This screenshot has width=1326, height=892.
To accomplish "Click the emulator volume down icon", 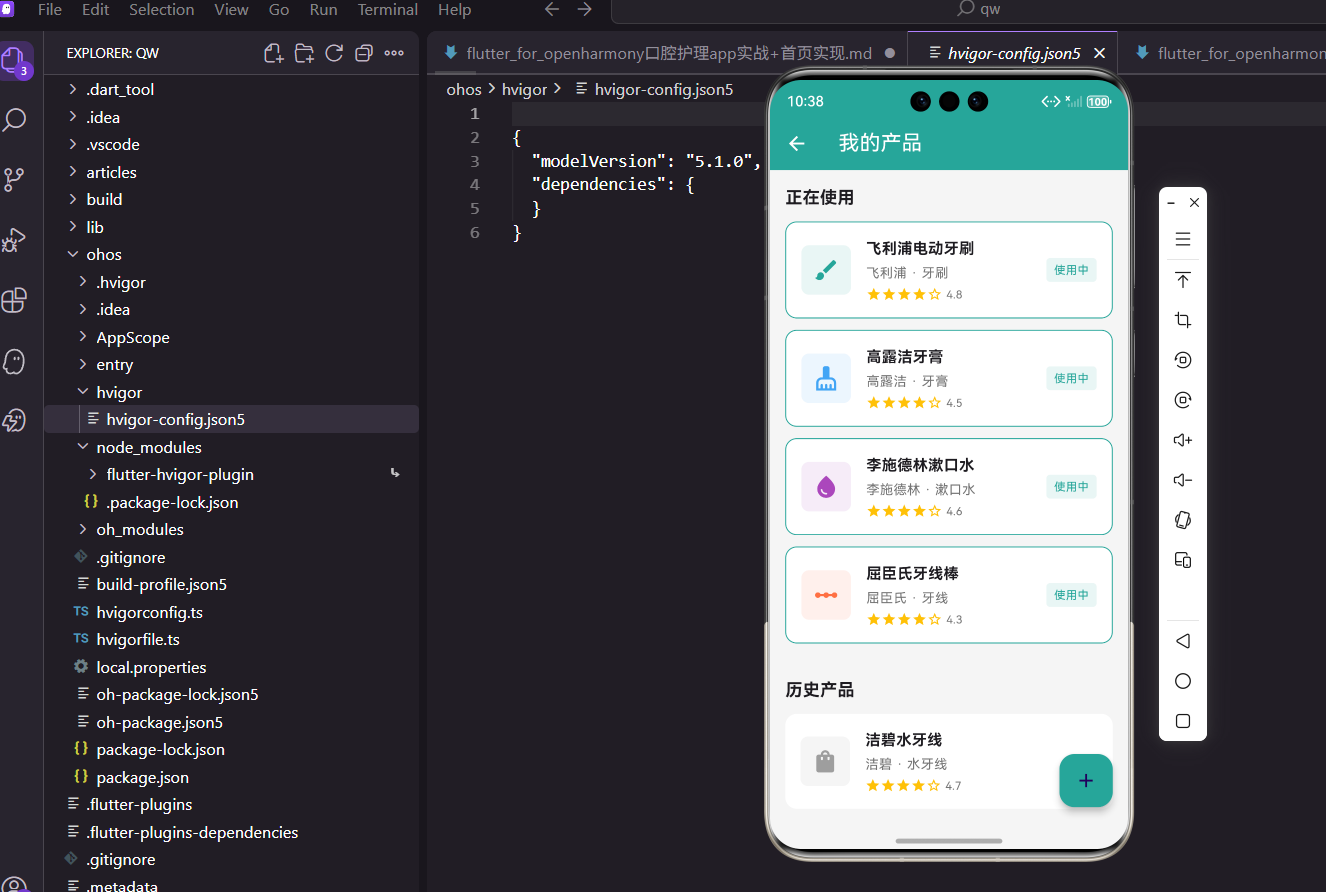I will pyautogui.click(x=1183, y=480).
